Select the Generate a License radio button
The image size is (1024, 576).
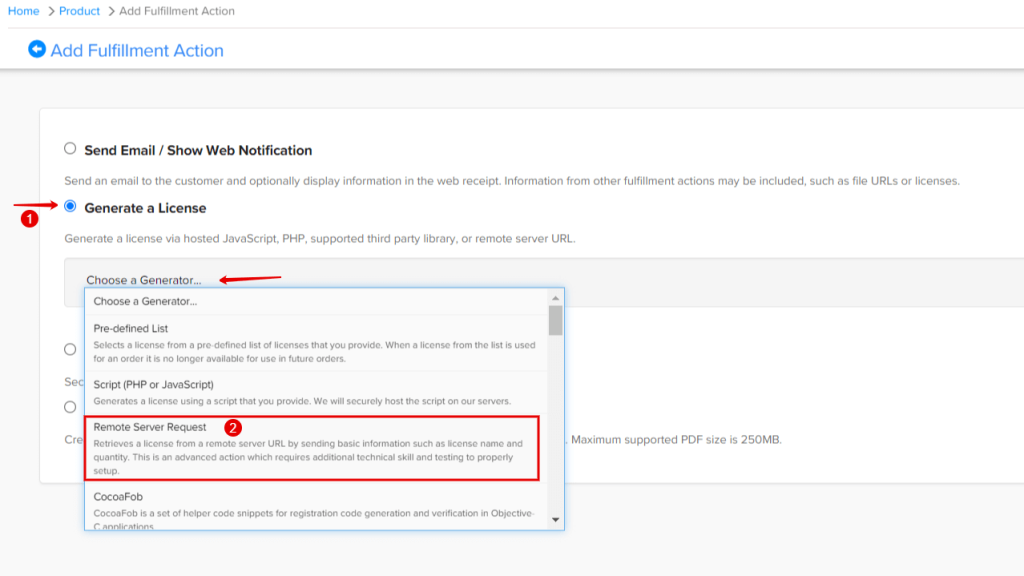coord(70,207)
